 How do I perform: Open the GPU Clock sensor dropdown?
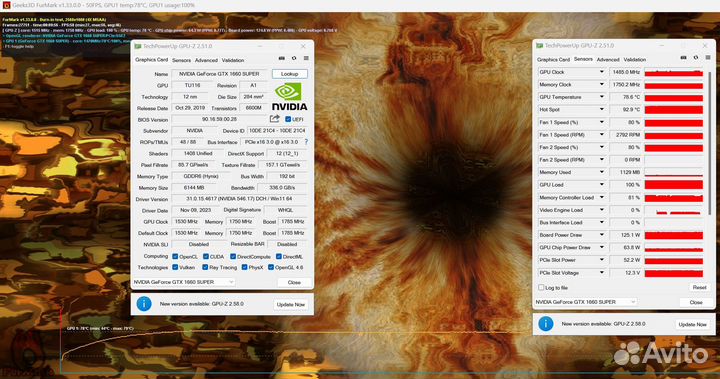coord(602,72)
